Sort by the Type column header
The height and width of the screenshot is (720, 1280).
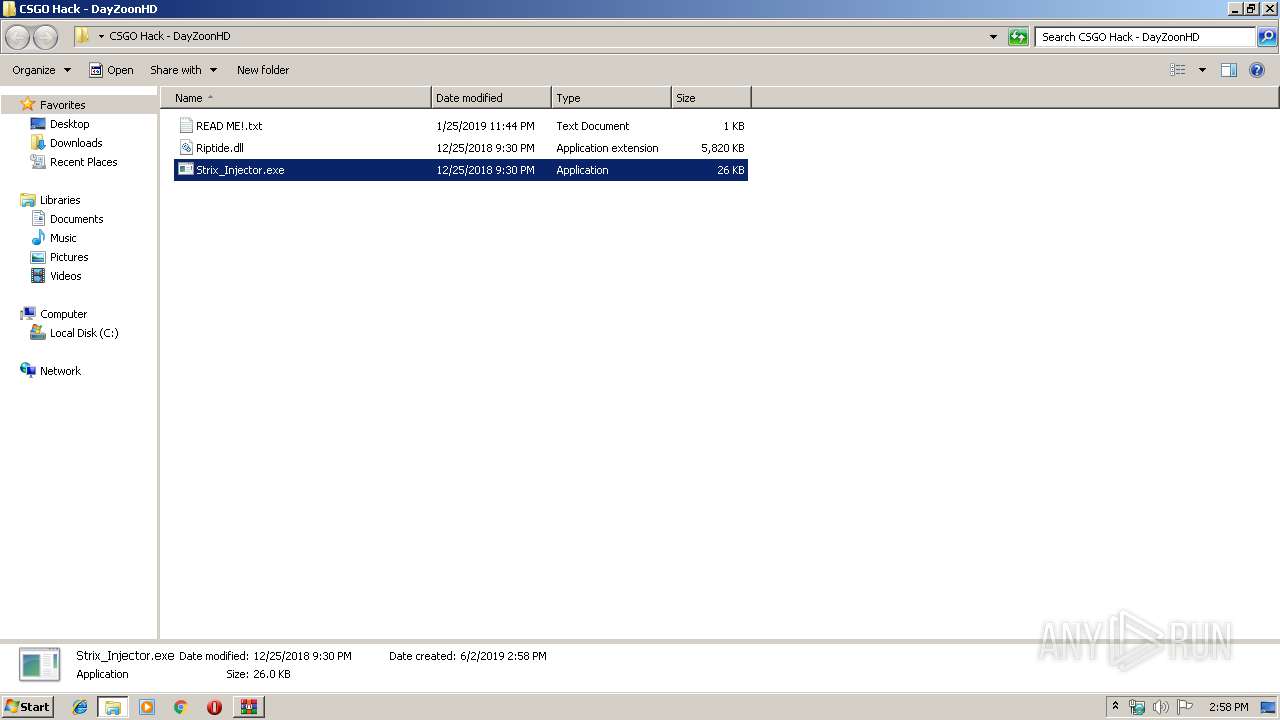coord(611,98)
